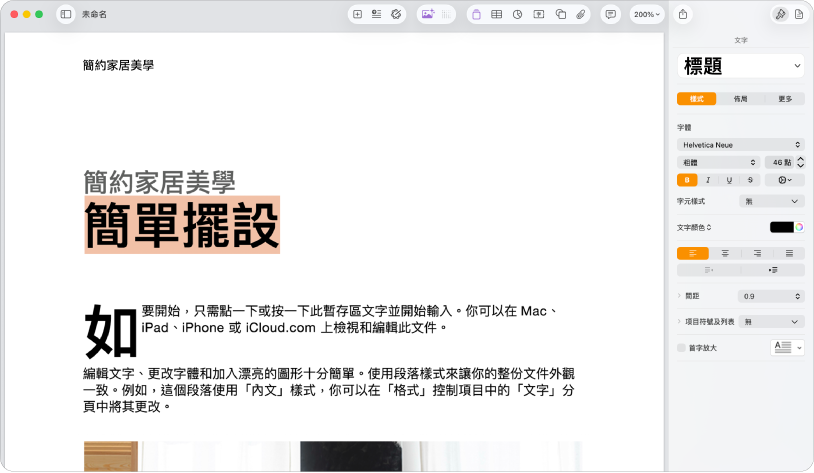Open the sidebar View menu button
This screenshot has width=814, height=473.
pyautogui.click(x=66, y=15)
